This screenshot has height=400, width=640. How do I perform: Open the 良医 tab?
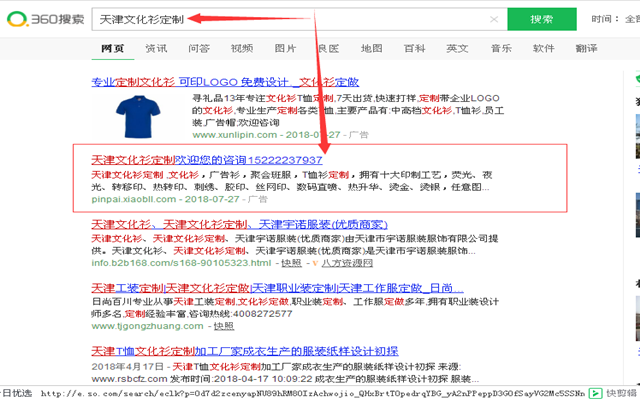(328, 49)
